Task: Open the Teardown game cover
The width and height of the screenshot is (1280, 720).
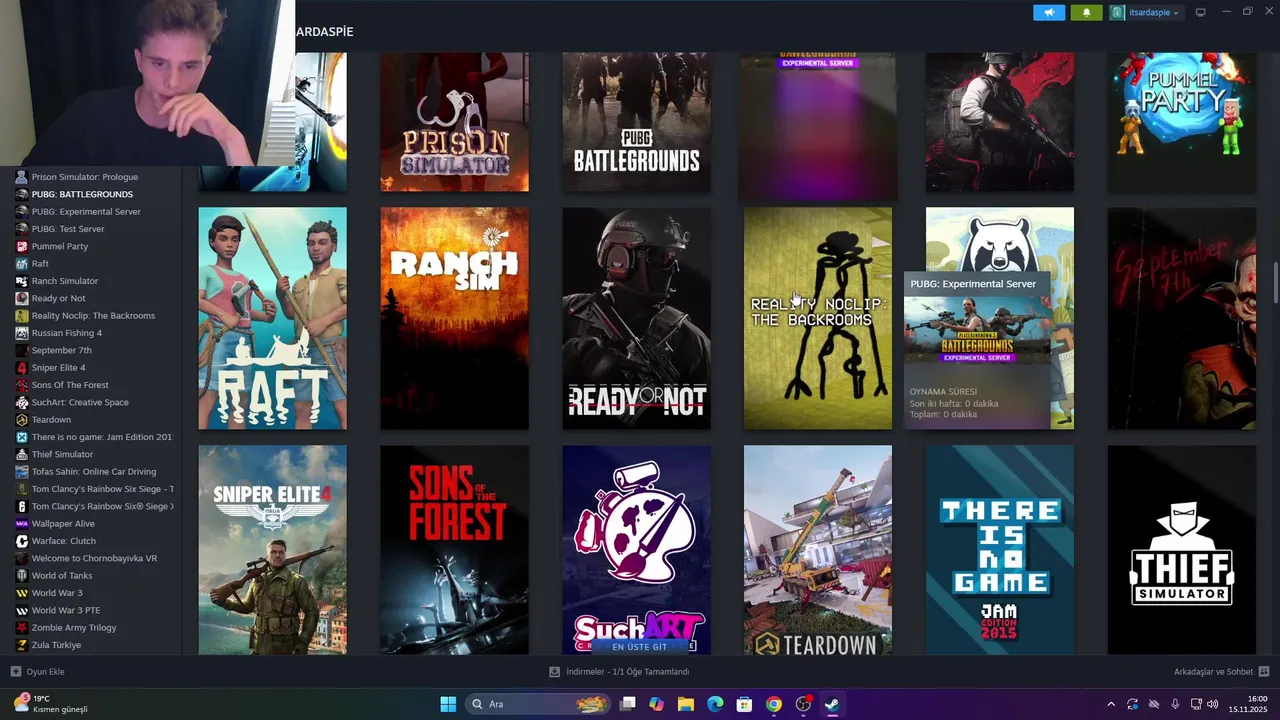Action: click(x=818, y=550)
